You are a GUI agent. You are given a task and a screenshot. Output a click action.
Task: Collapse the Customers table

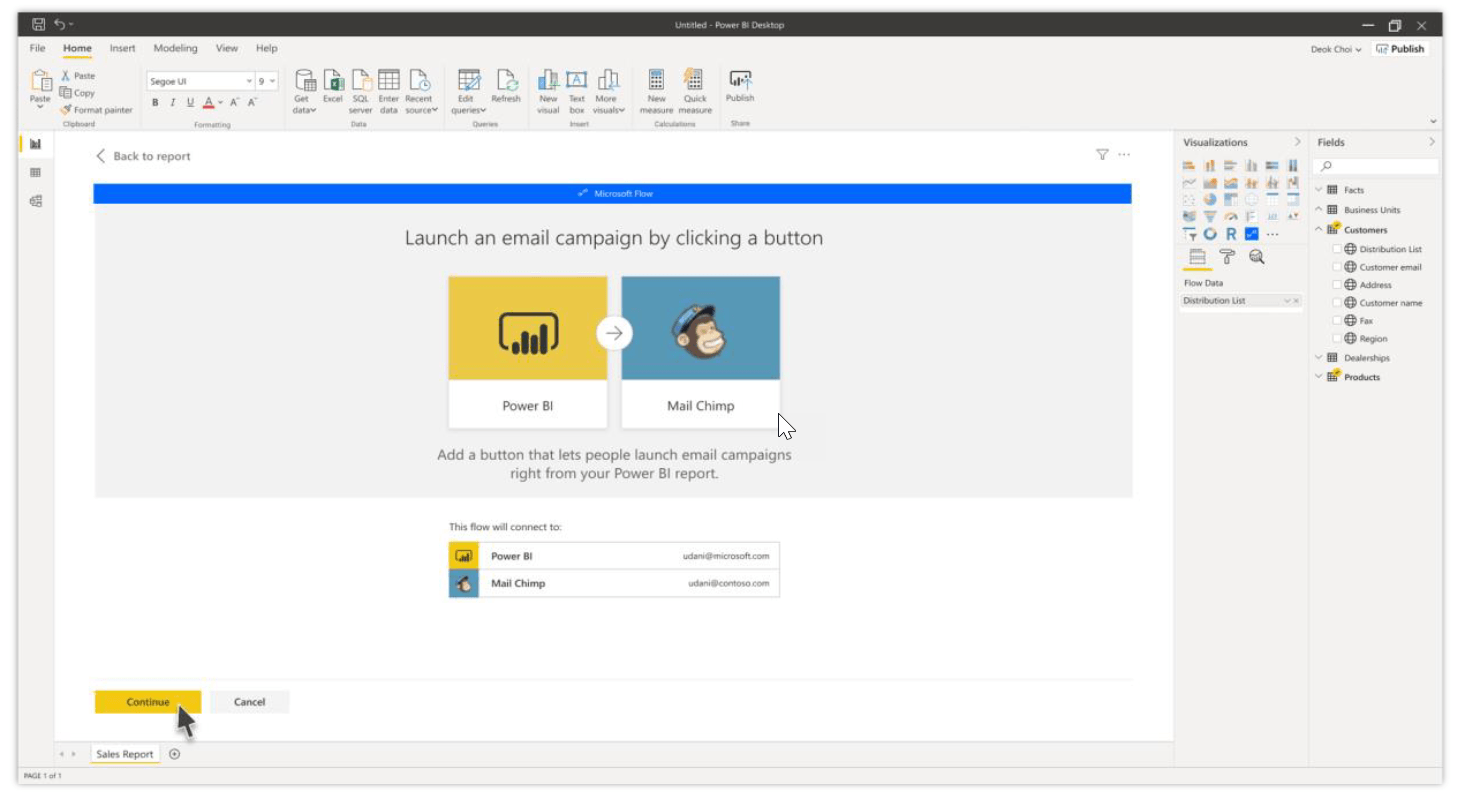(1320, 229)
